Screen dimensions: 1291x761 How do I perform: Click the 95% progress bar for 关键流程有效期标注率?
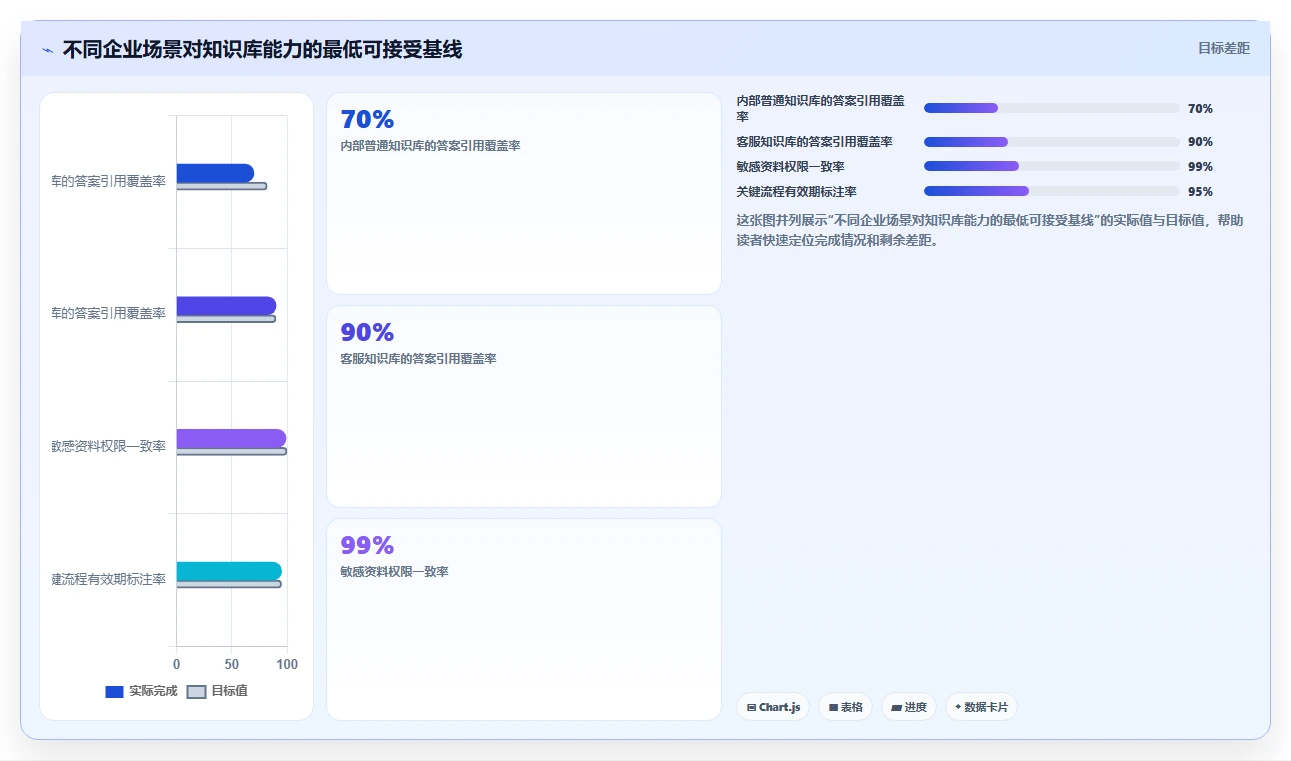coord(1052,191)
